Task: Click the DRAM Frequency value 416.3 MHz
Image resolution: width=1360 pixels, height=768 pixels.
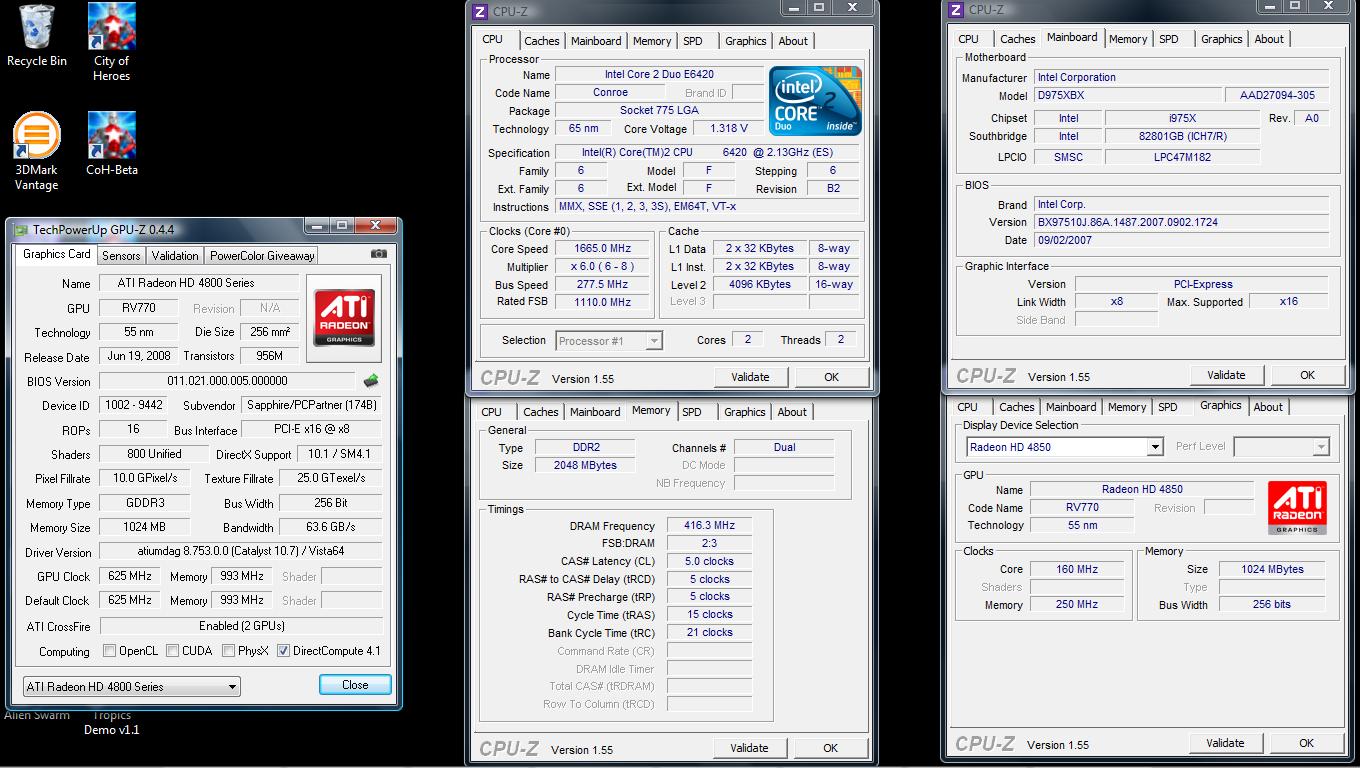Action: coord(709,526)
